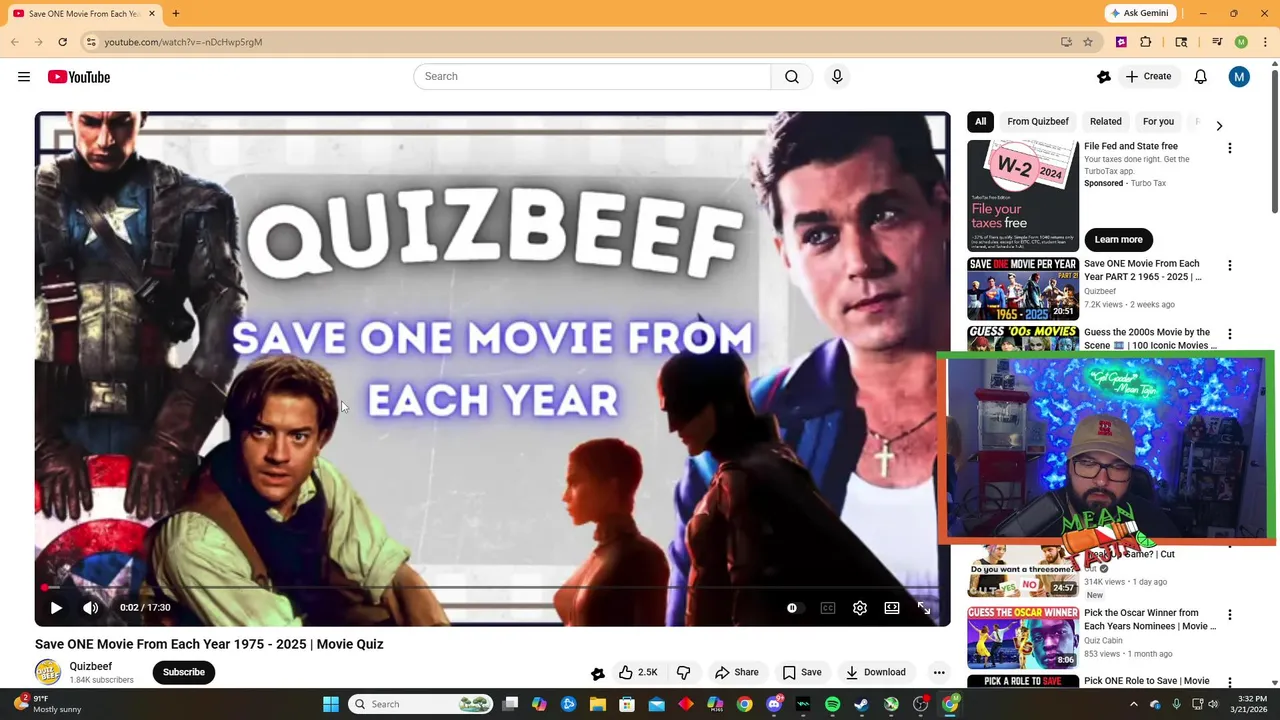This screenshot has height=720, width=1280.
Task: Like the video with 2.5K likes
Action: click(x=637, y=672)
